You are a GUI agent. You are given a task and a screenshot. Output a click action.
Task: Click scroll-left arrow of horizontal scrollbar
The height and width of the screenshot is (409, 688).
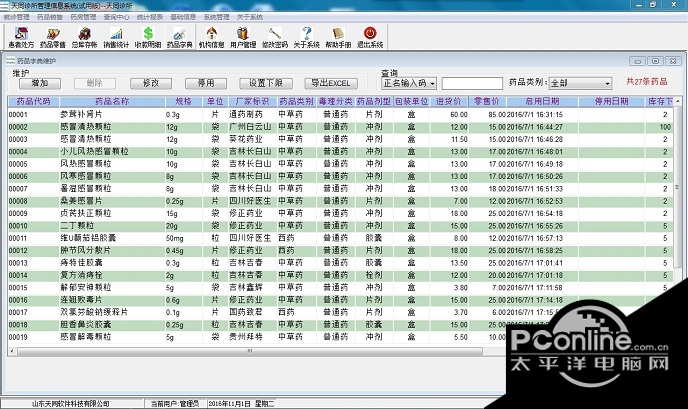tap(12, 351)
